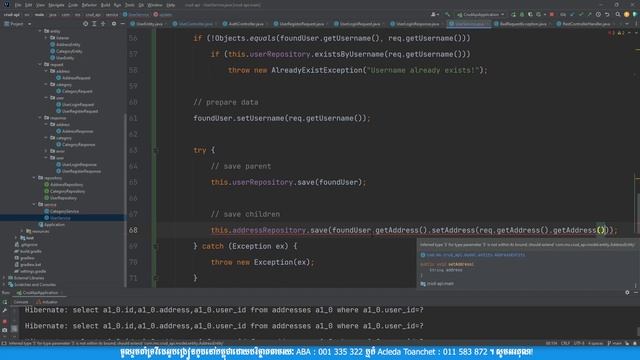Image resolution: width=640 pixels, height=360 pixels.
Task: Open the user account icon in toolbar
Action: pyautogui.click(x=434, y=14)
